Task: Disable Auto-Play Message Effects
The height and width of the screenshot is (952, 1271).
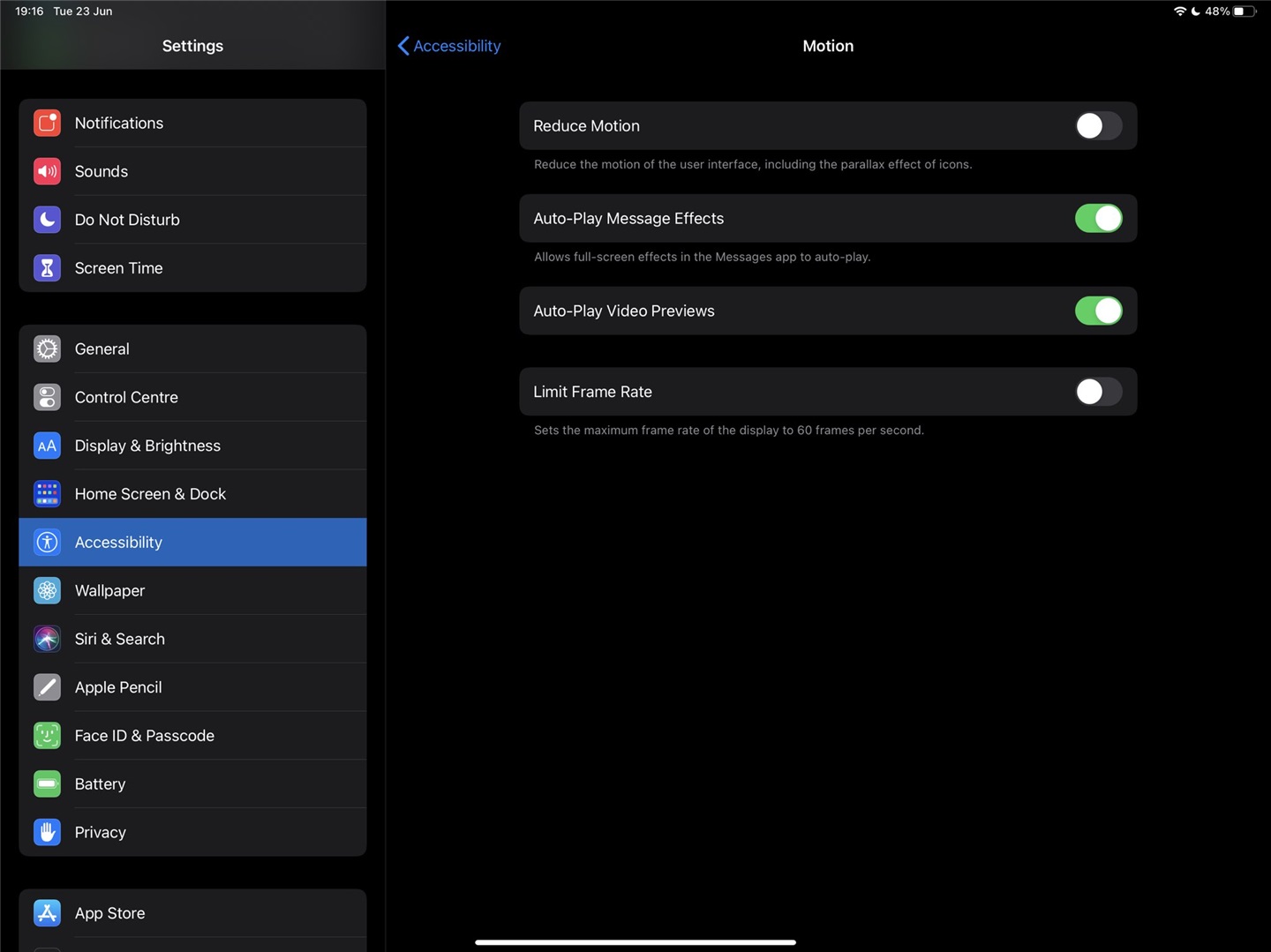Action: (1097, 218)
